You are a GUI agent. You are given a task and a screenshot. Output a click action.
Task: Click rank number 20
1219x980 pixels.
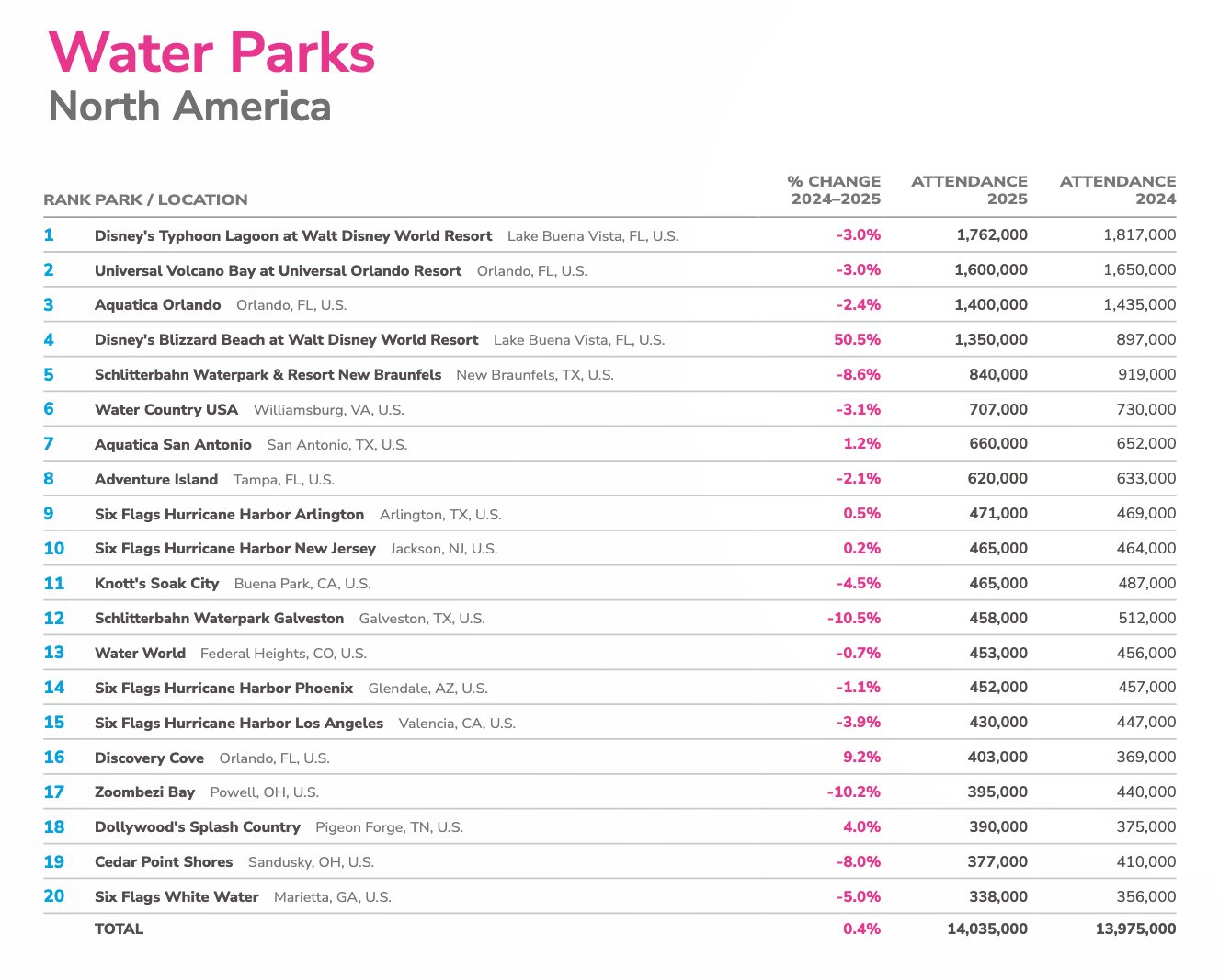54,896
